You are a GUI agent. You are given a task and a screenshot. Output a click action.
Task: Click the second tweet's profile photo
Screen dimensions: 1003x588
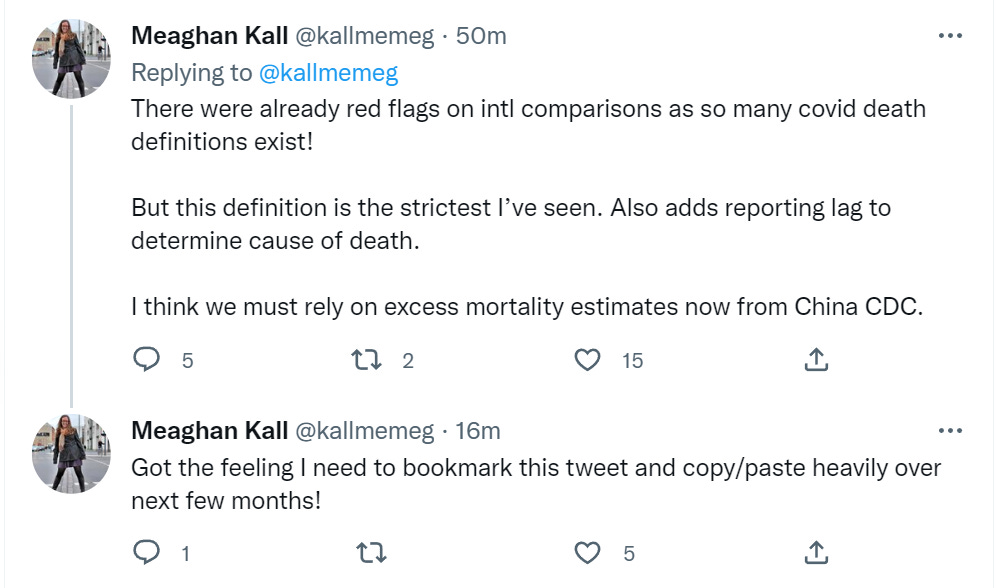(71, 454)
